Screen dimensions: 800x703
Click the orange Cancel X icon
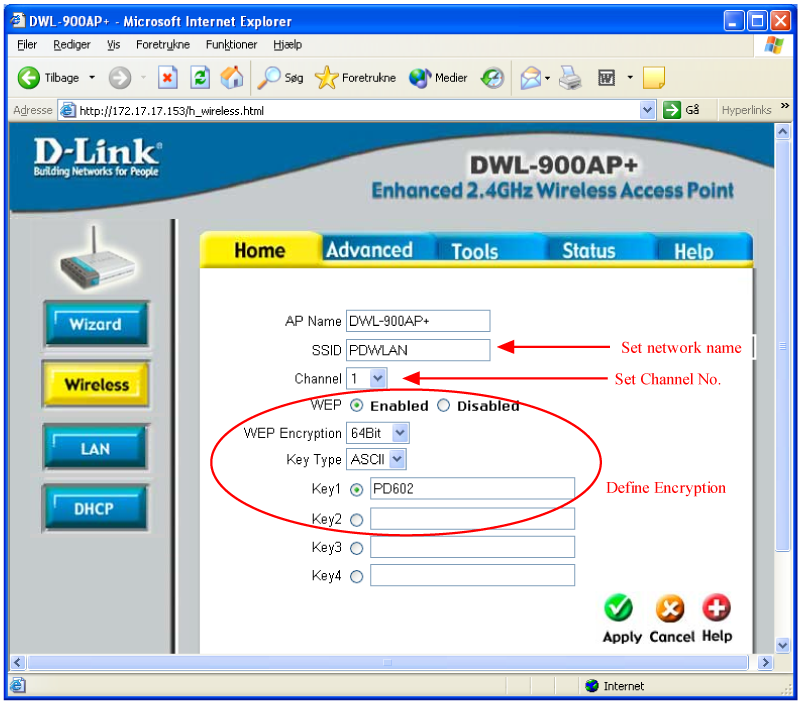pos(669,608)
